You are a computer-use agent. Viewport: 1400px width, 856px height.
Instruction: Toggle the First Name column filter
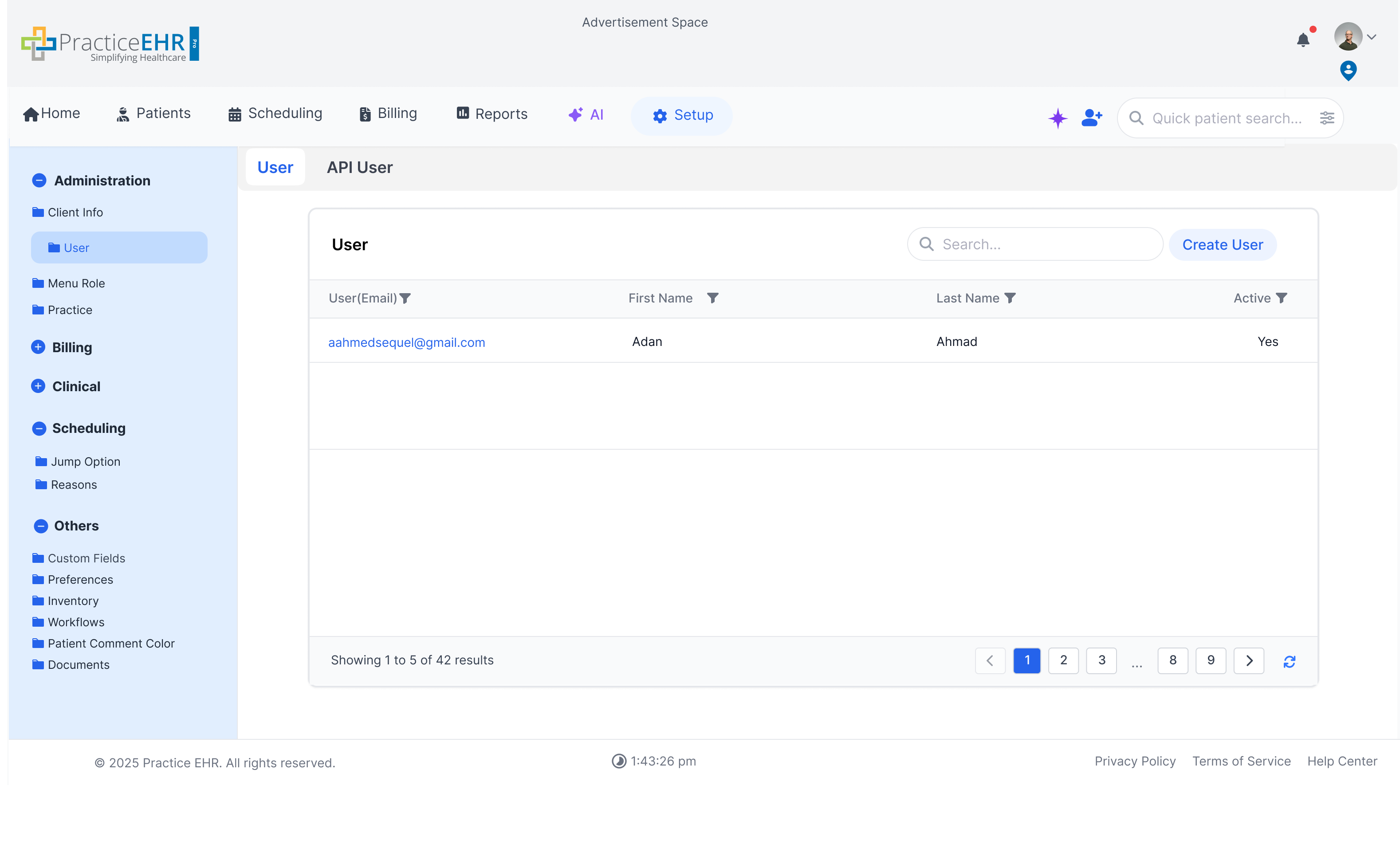714,298
